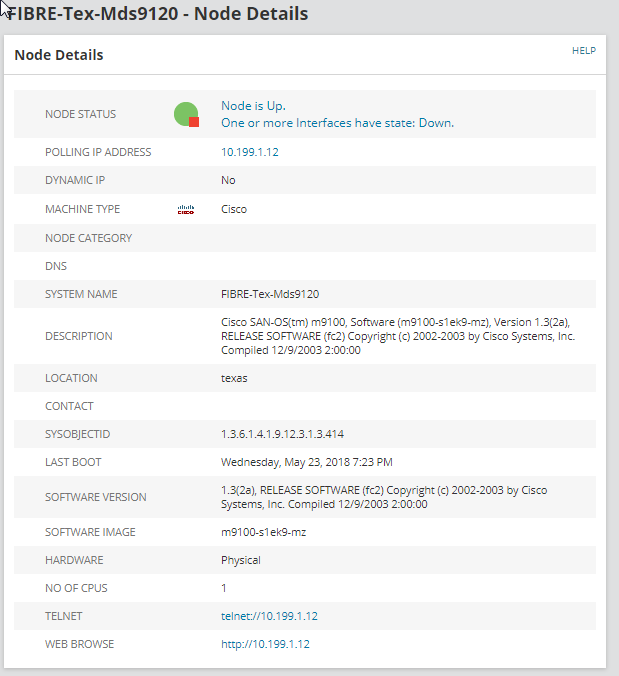The width and height of the screenshot is (619, 676).
Task: Click the SysObjectID value 1.3.6.1.4.1.9.12.3.1.3.414
Action: pos(282,434)
